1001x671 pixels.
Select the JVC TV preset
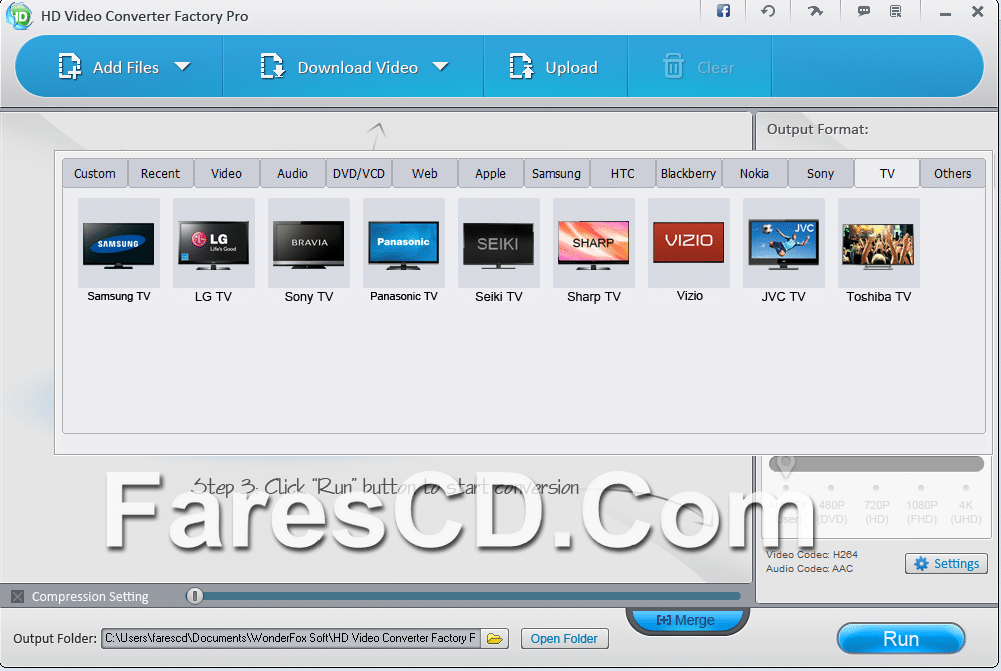[784, 243]
